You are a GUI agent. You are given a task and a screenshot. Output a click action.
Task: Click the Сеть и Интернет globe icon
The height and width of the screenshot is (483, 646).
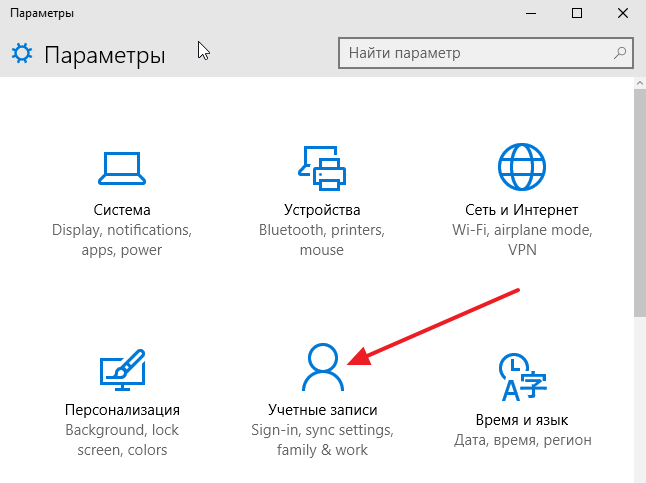pyautogui.click(x=521, y=168)
